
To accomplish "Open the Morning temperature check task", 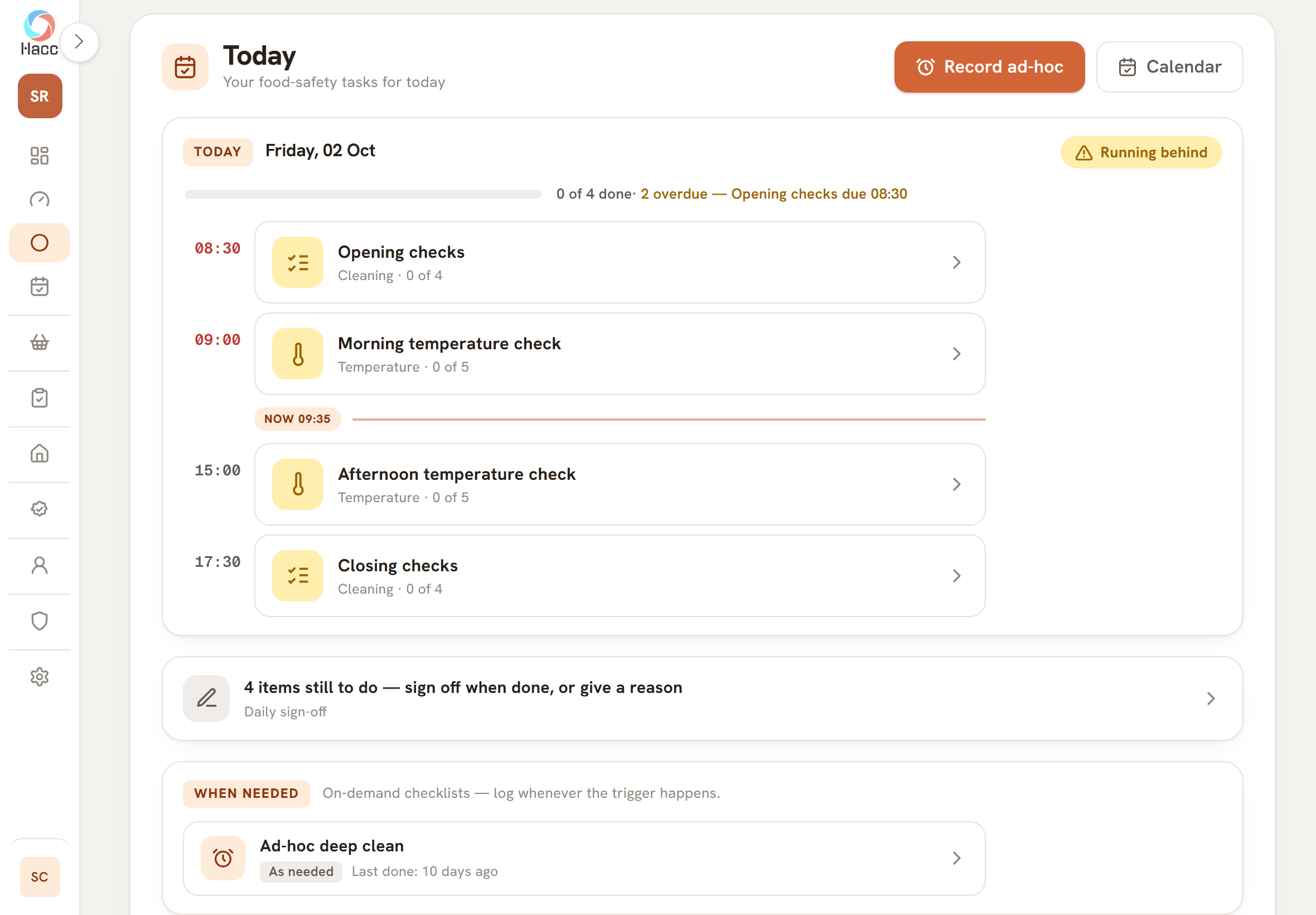I will (620, 353).
